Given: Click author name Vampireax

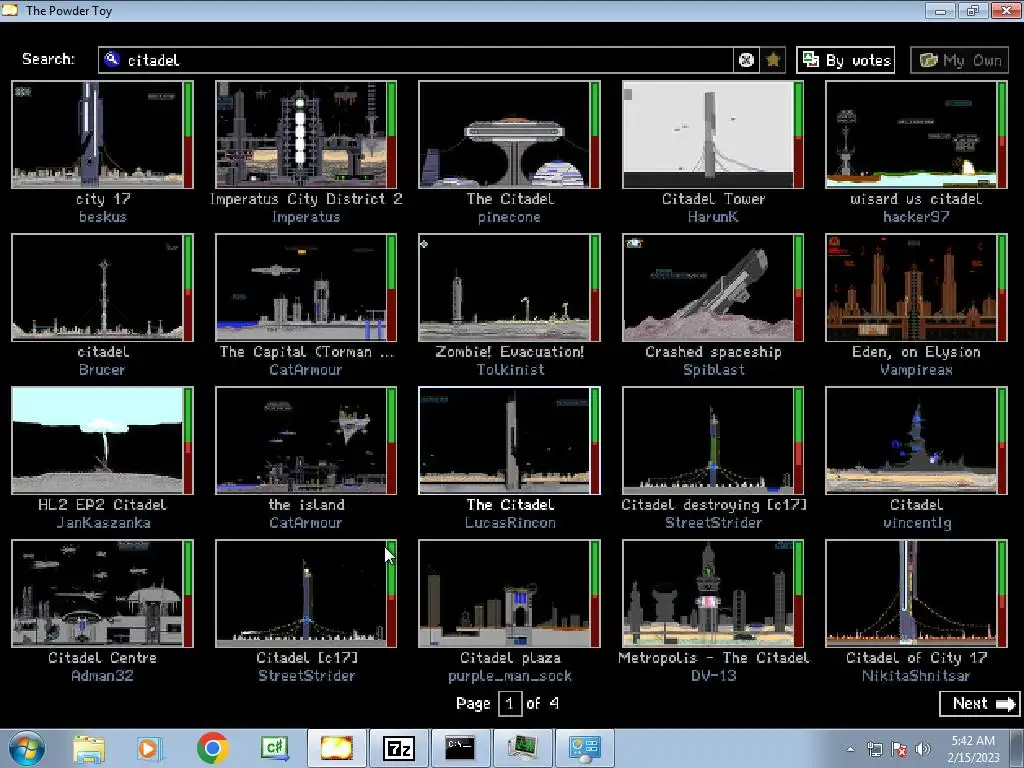Looking at the screenshot, I should click(916, 370).
